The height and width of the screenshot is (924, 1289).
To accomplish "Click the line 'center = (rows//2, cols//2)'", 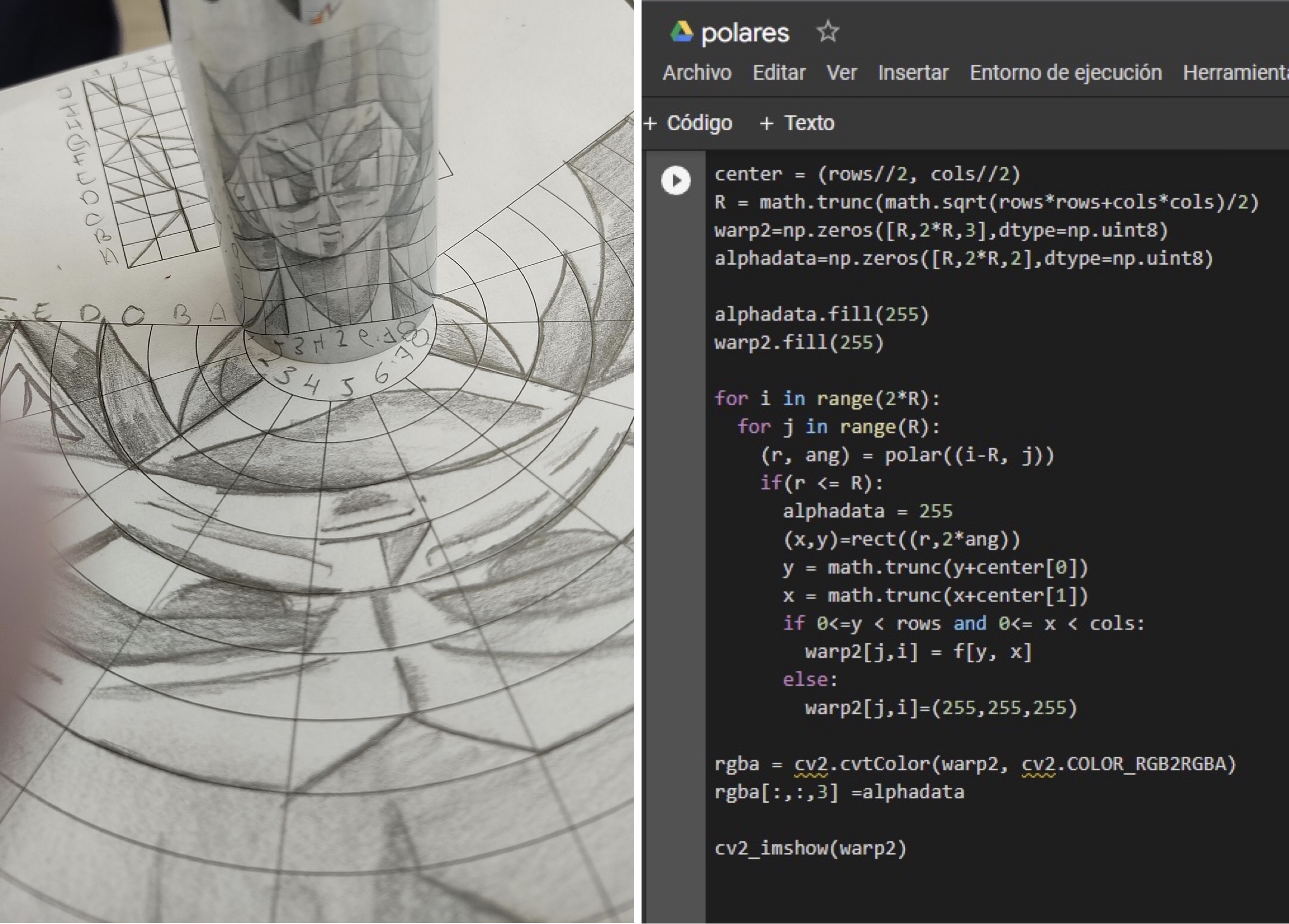I will (x=867, y=174).
